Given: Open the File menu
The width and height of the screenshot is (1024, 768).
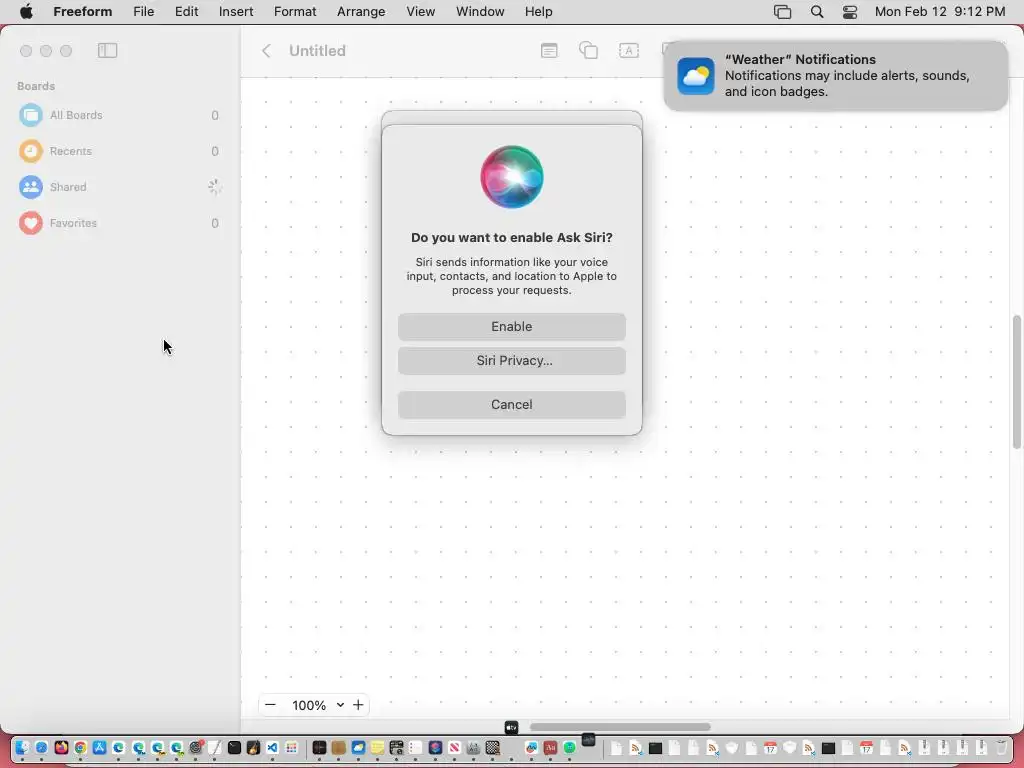Looking at the screenshot, I should pos(144,12).
